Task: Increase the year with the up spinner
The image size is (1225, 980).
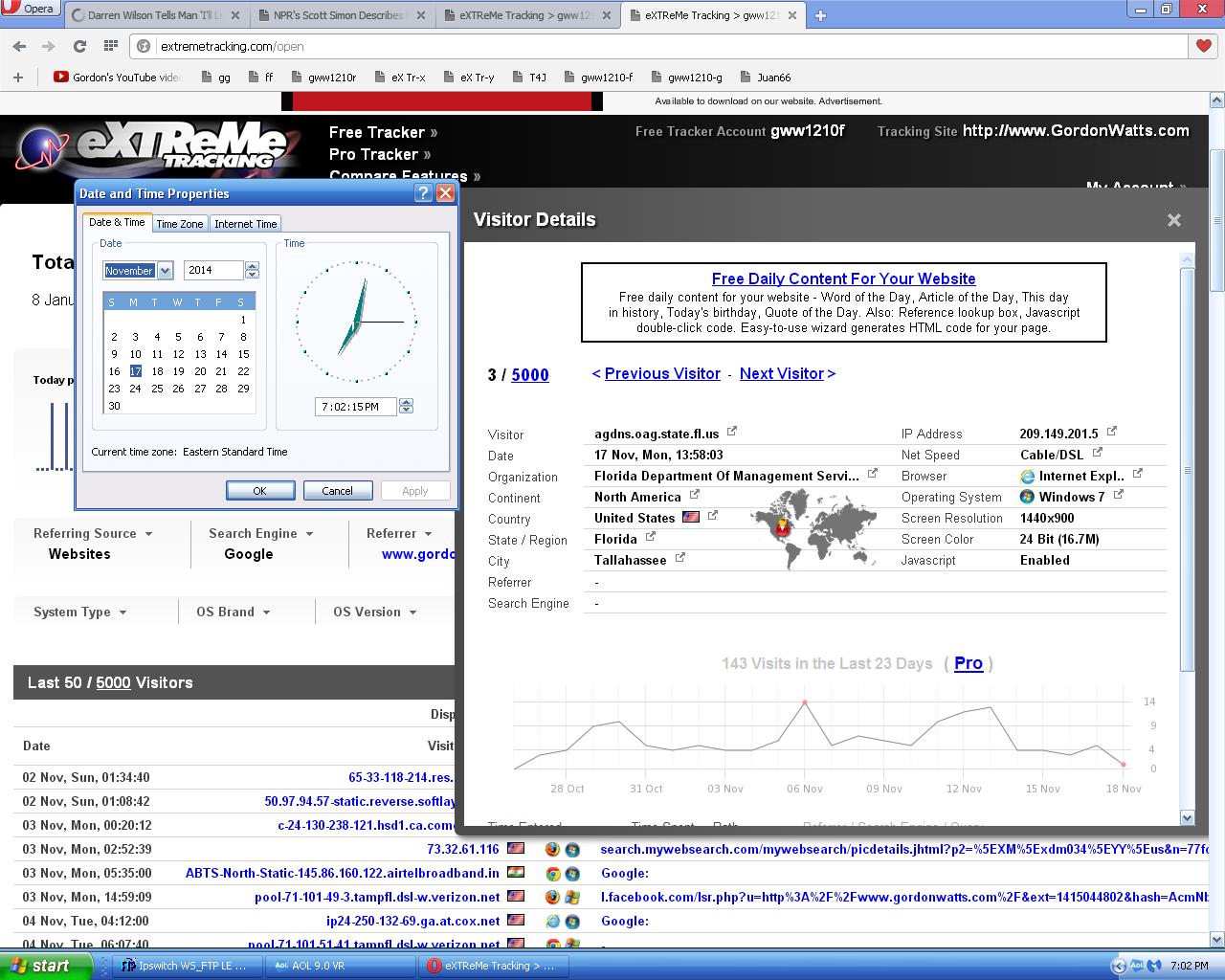Action: click(x=252, y=266)
